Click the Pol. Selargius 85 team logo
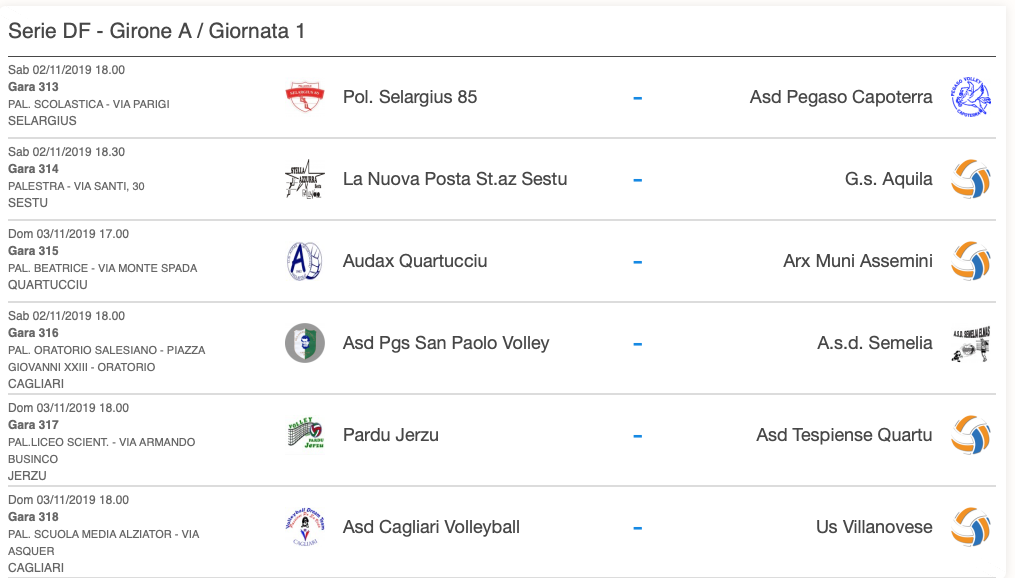The image size is (1015, 578). click(305, 97)
